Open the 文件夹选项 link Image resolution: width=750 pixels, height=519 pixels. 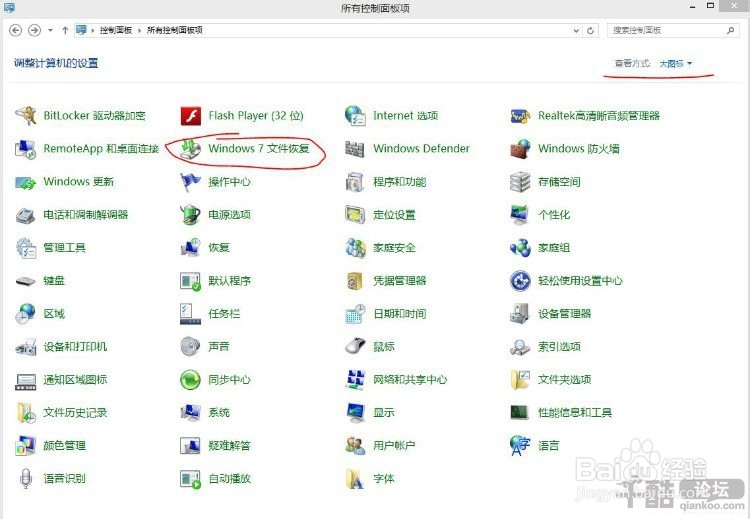pos(564,380)
